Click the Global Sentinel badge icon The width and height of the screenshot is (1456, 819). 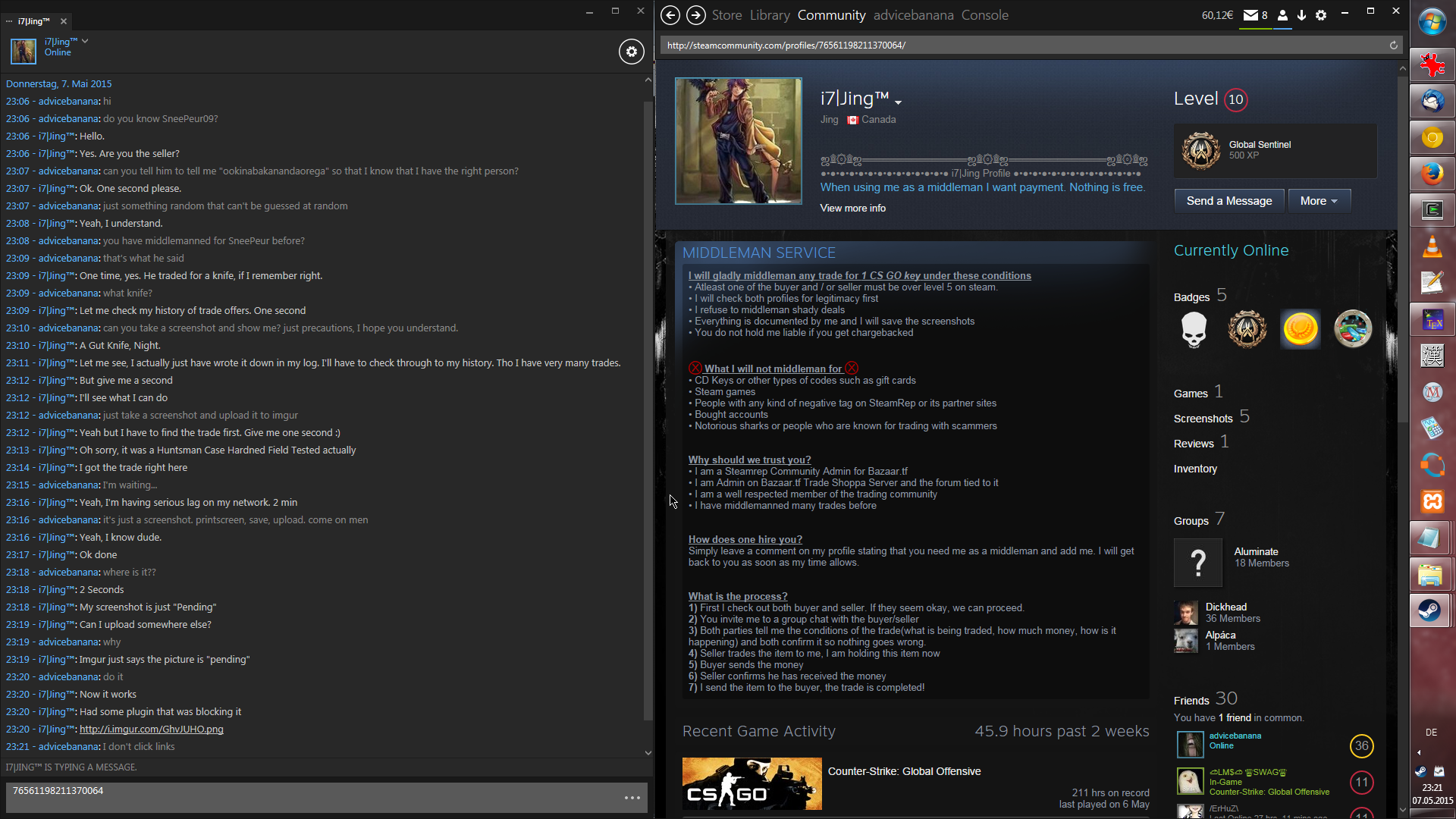coord(1201,151)
